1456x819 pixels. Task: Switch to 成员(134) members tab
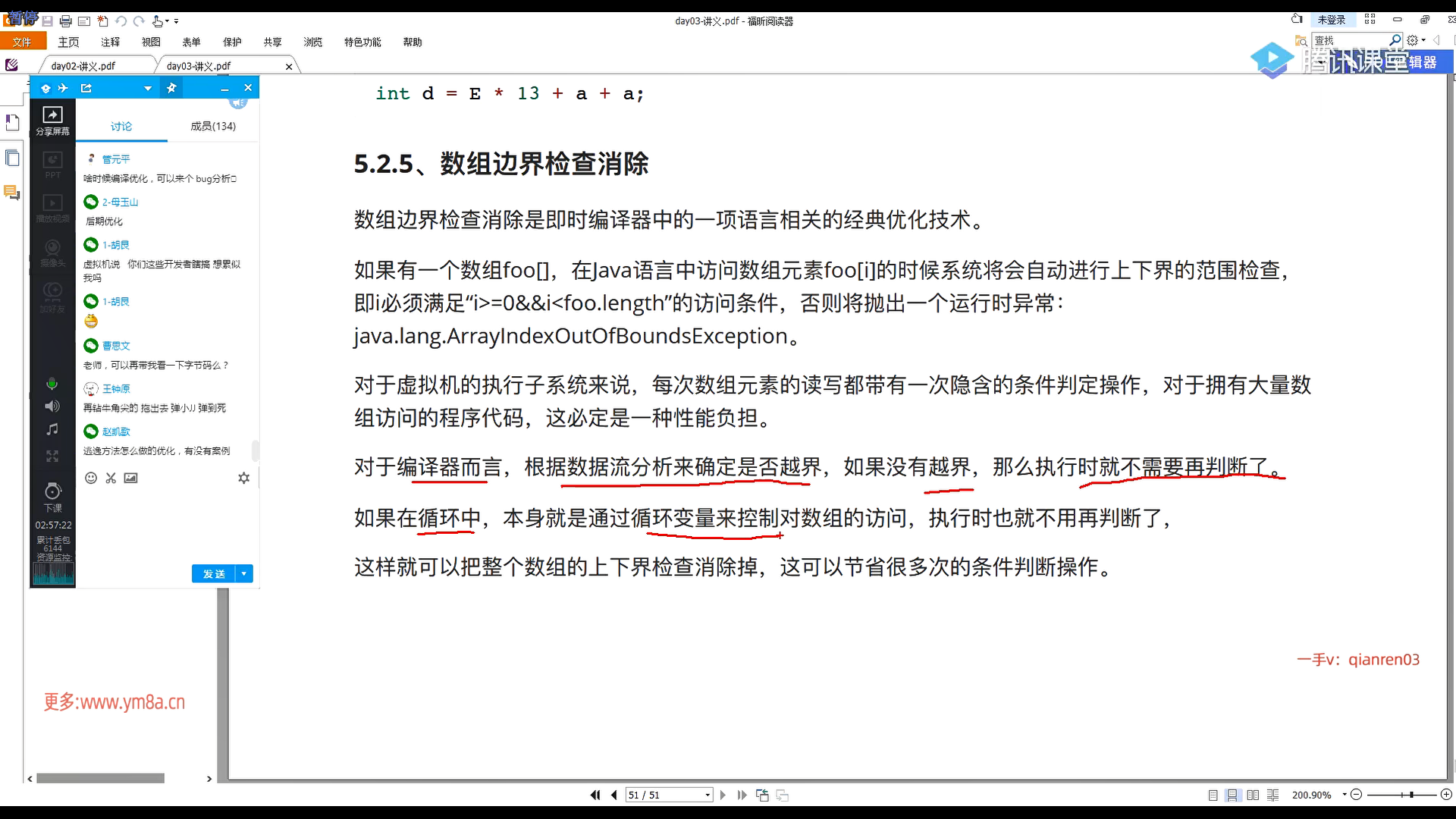(213, 126)
